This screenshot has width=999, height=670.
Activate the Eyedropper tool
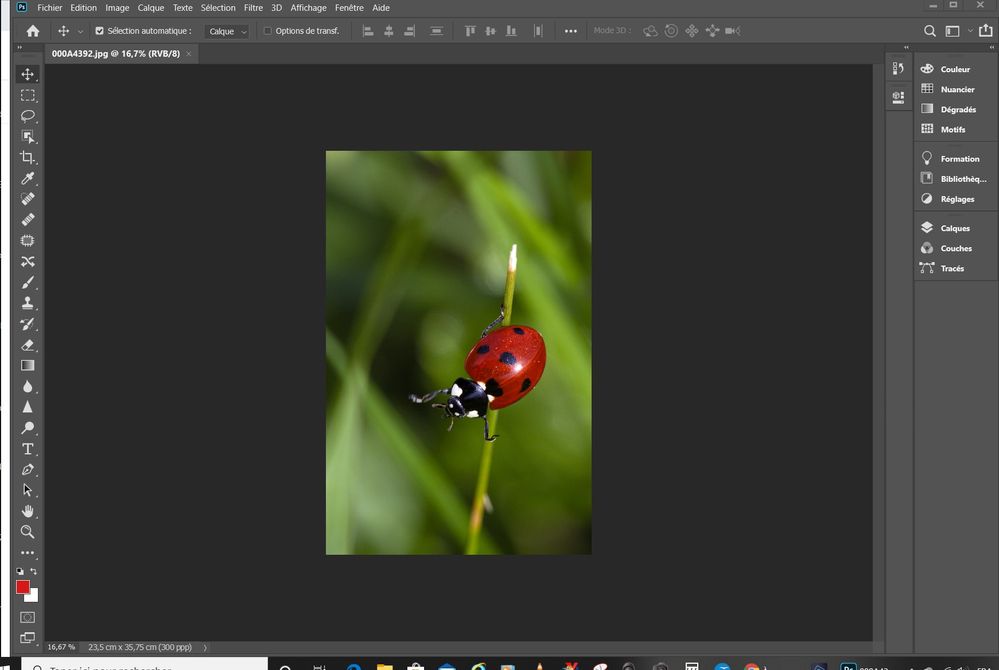27,178
